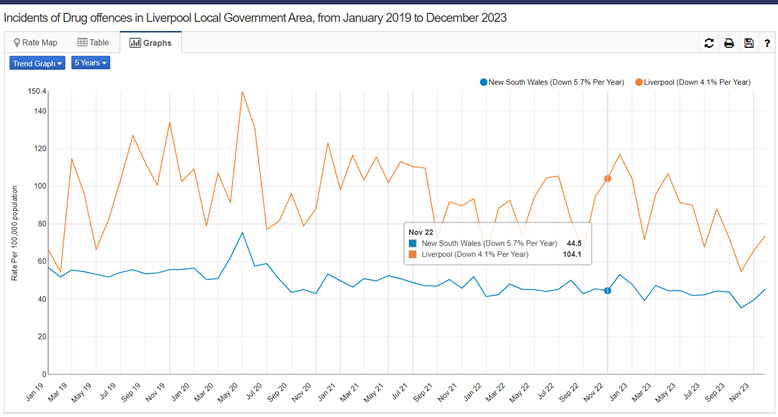Click the print icon
The image size is (778, 417).
[729, 43]
